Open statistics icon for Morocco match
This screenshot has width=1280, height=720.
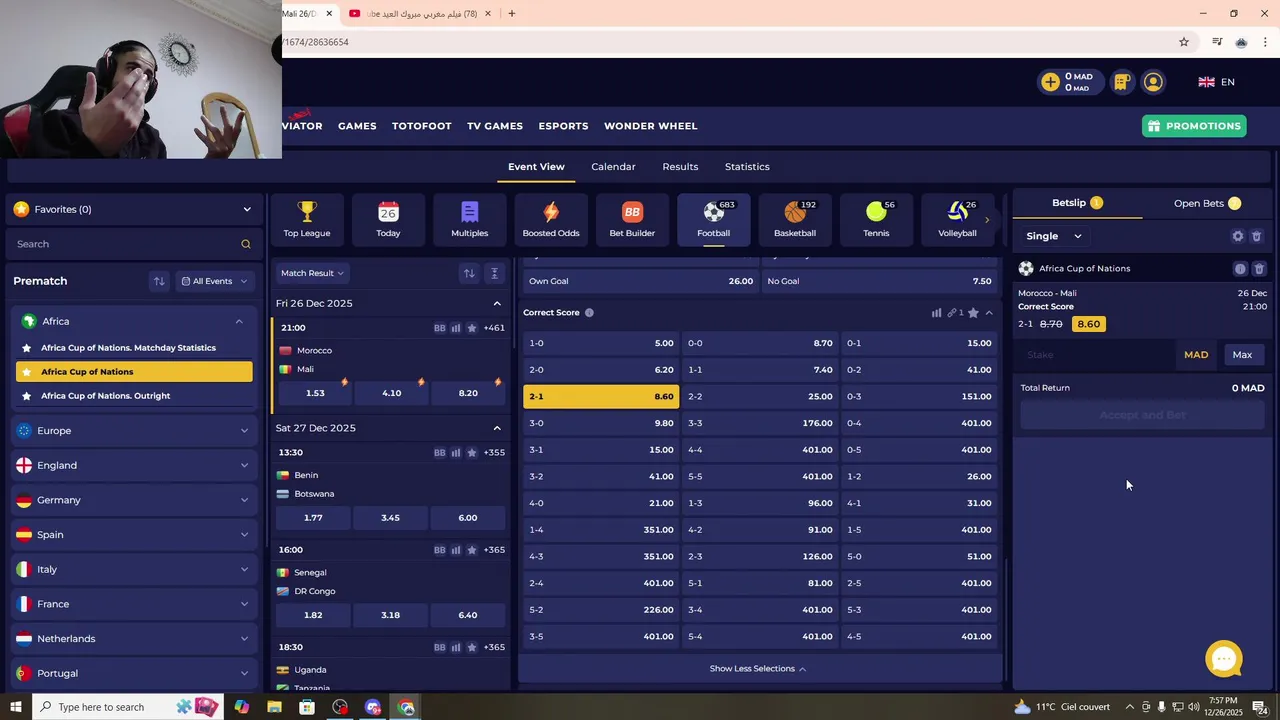456,328
